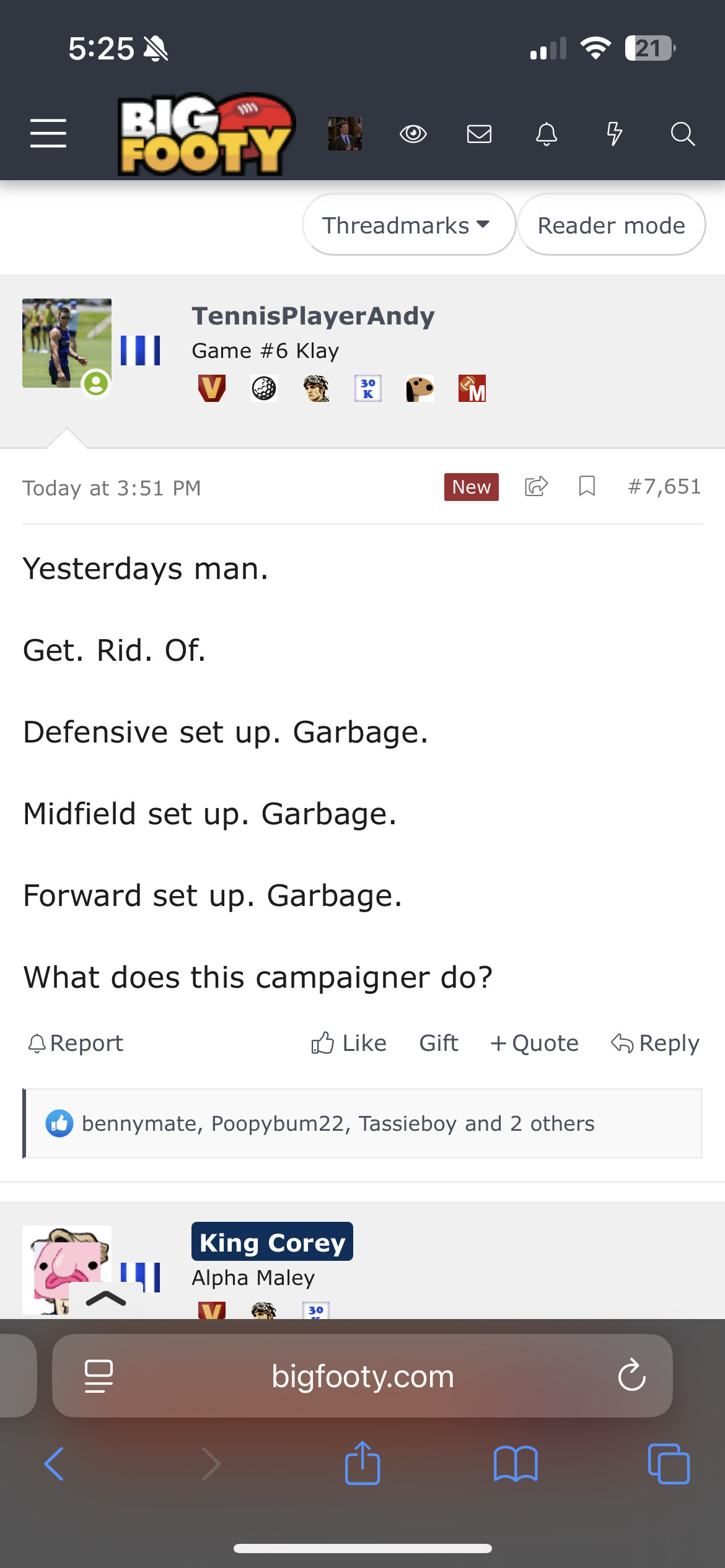The image size is (725, 1568).
Task: Open the watched threads eye icon
Action: tap(413, 134)
